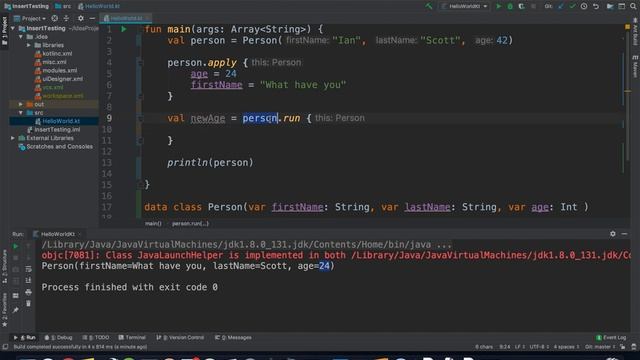Collapse the src folder
Viewport: 640px width, 360px height.
[21, 113]
